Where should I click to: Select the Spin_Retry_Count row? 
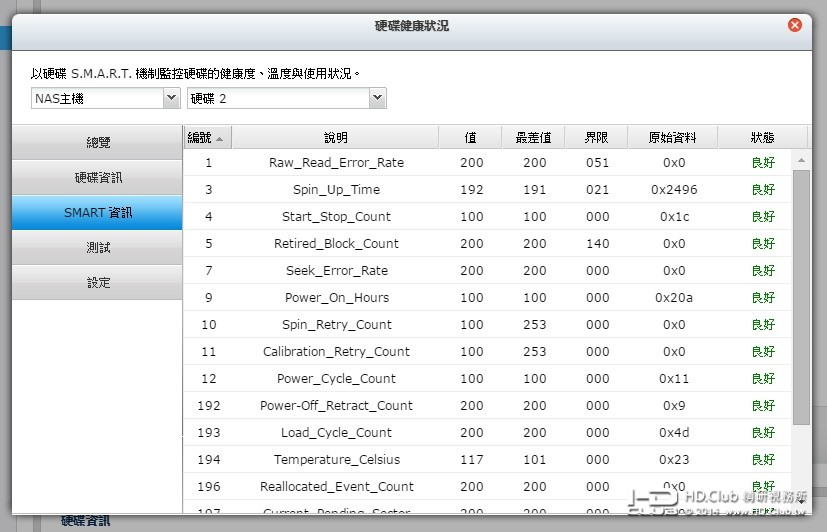tap(487, 324)
